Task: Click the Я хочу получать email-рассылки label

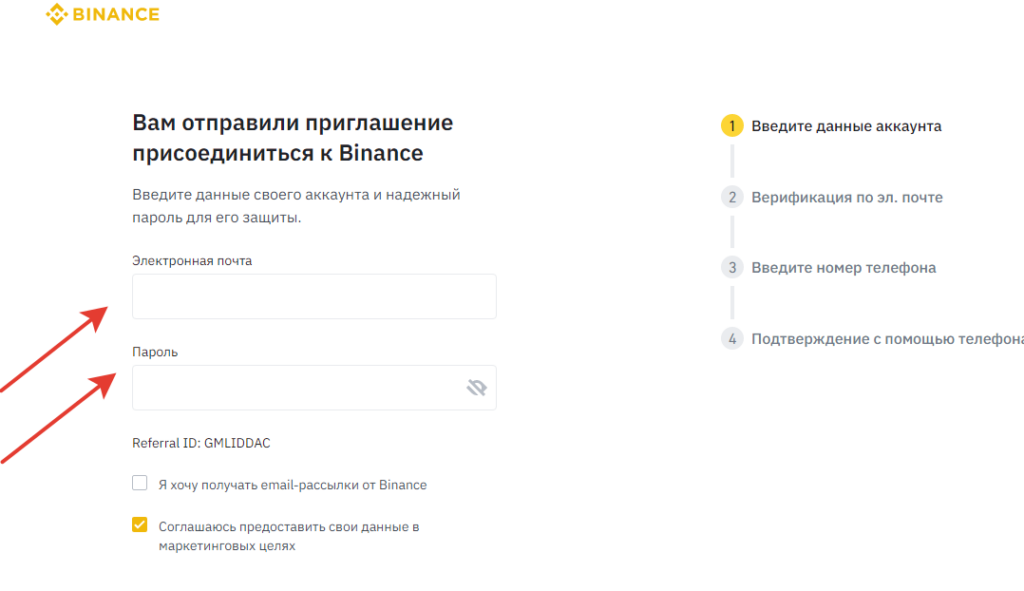Action: [x=292, y=485]
